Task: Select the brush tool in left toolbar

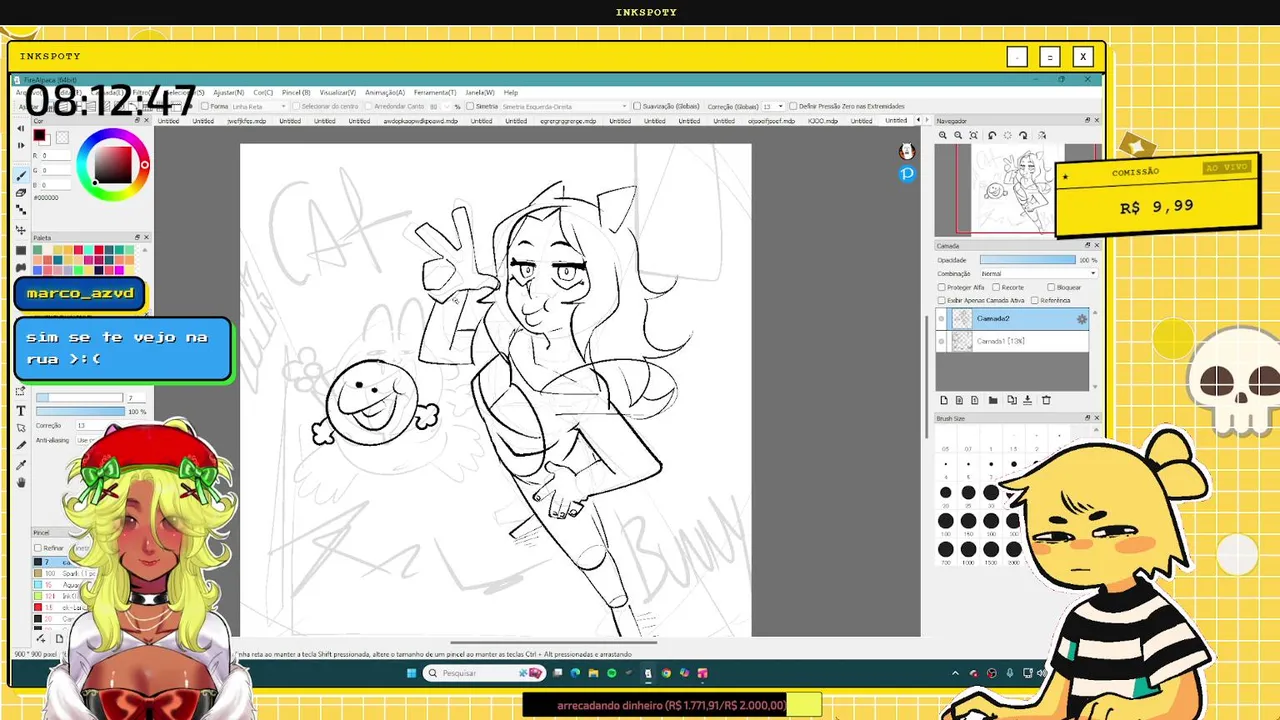Action: (x=21, y=176)
